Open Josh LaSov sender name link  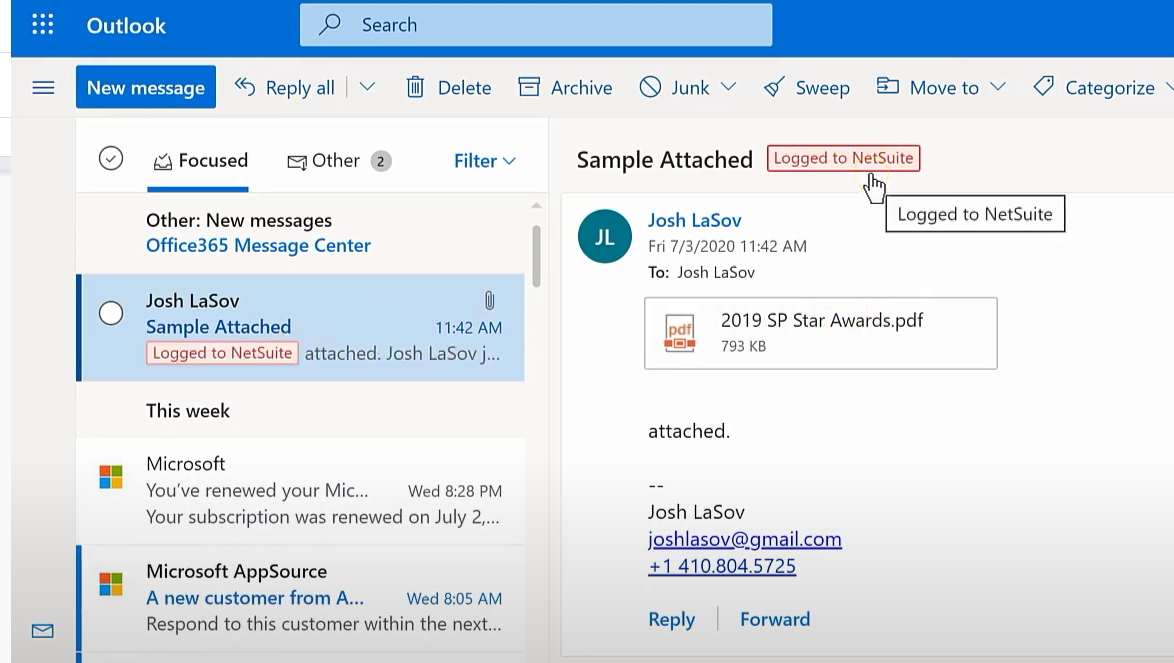click(x=695, y=220)
